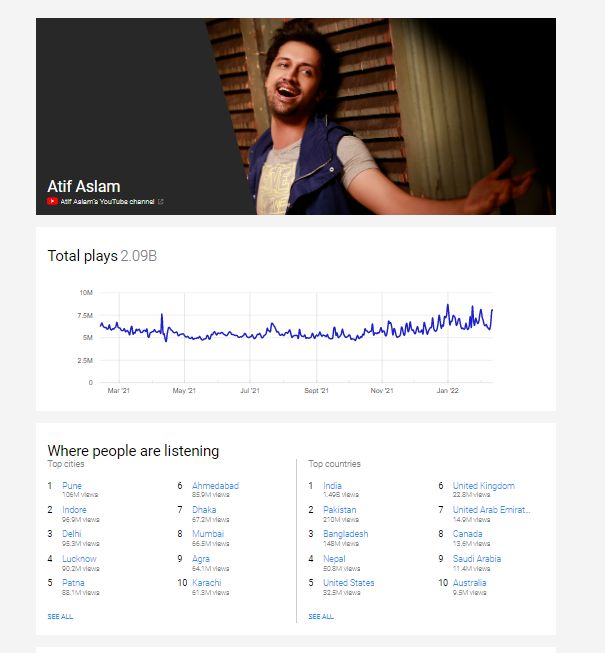Click See All under top cities

pos(60,616)
